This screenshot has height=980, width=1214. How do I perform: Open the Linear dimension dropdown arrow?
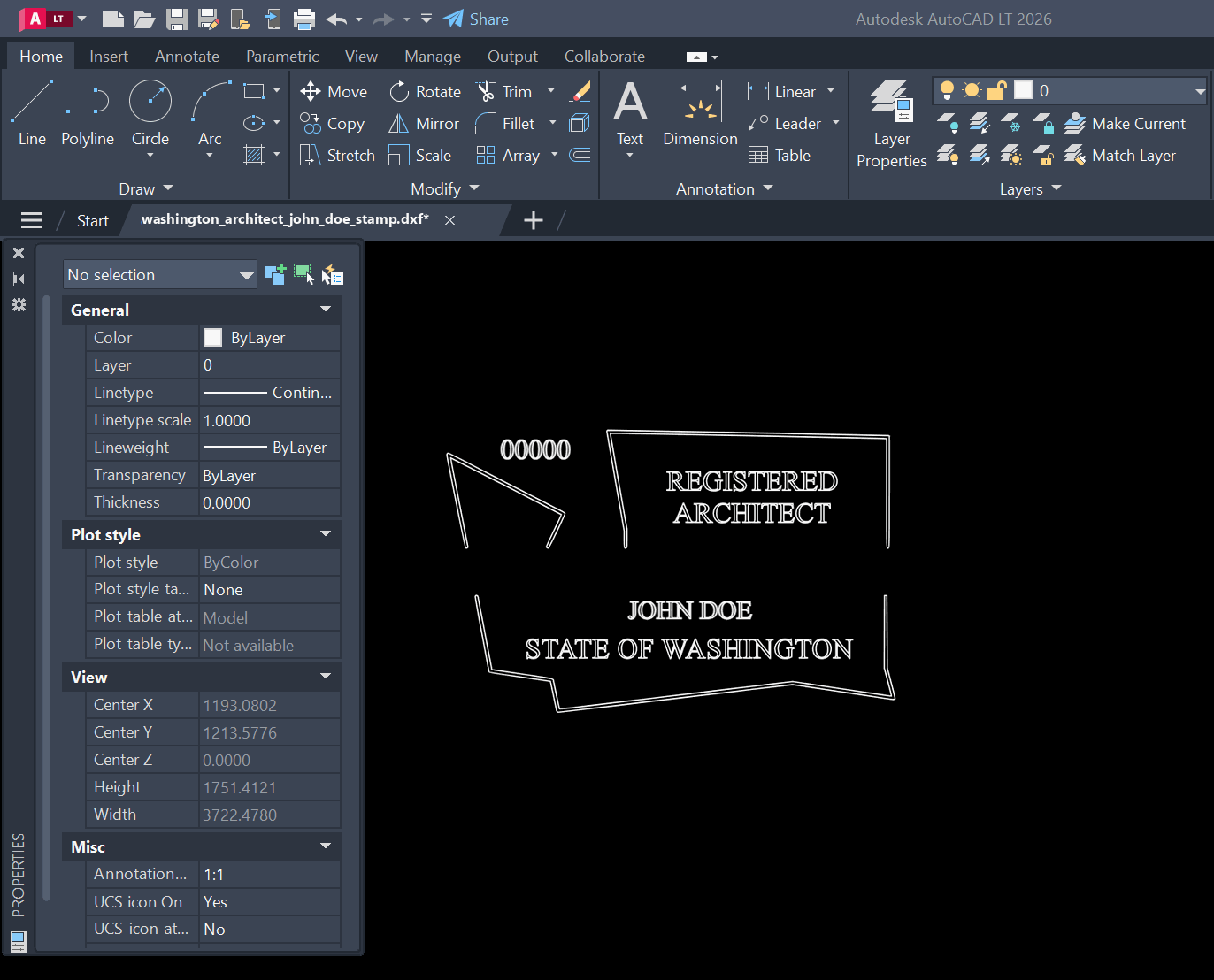(x=830, y=91)
